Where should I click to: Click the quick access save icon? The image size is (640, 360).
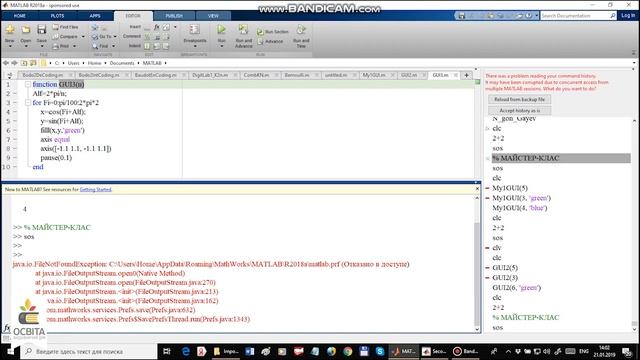[462, 16]
